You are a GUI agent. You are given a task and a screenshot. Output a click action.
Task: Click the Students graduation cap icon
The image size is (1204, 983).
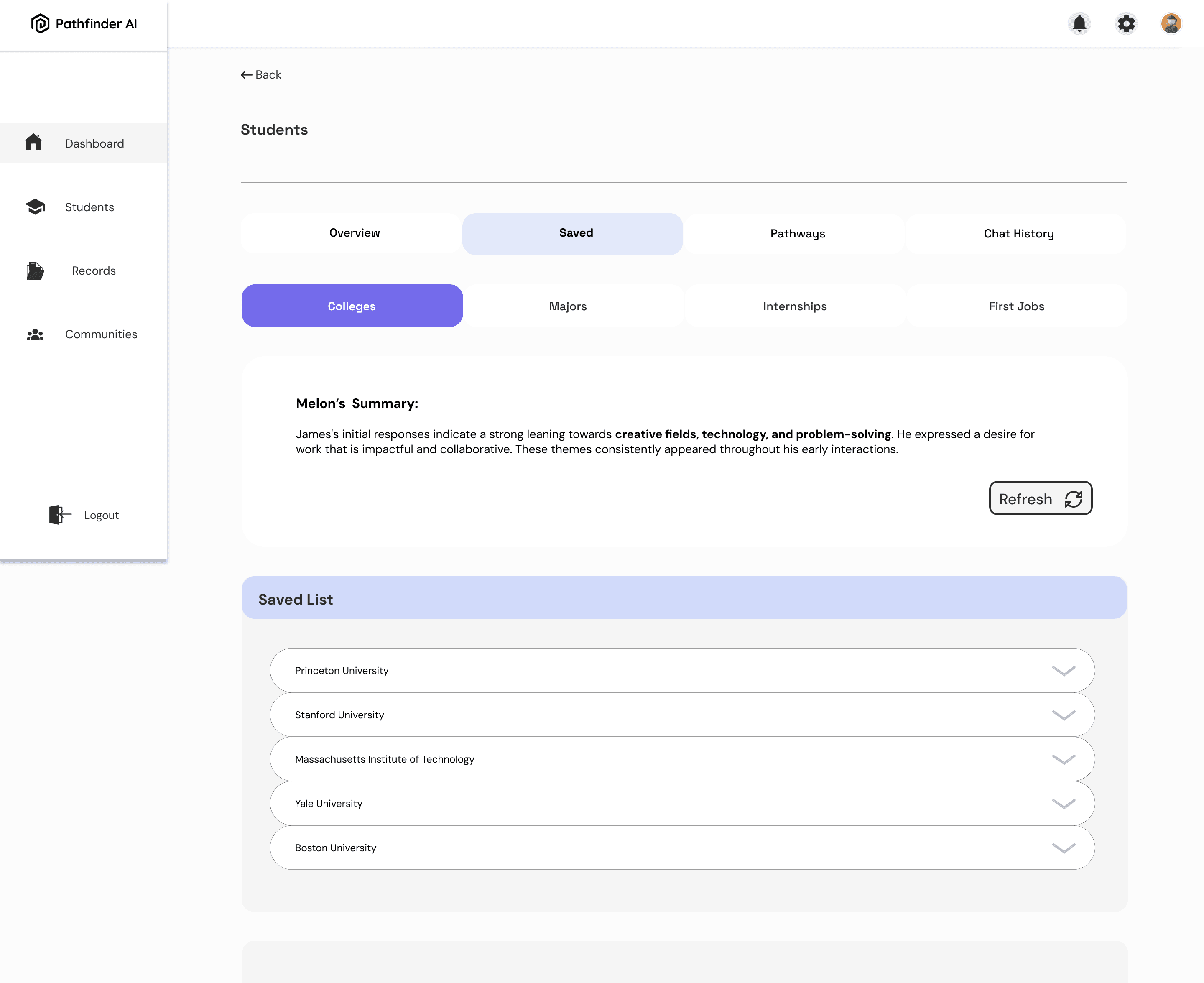pyautogui.click(x=35, y=207)
